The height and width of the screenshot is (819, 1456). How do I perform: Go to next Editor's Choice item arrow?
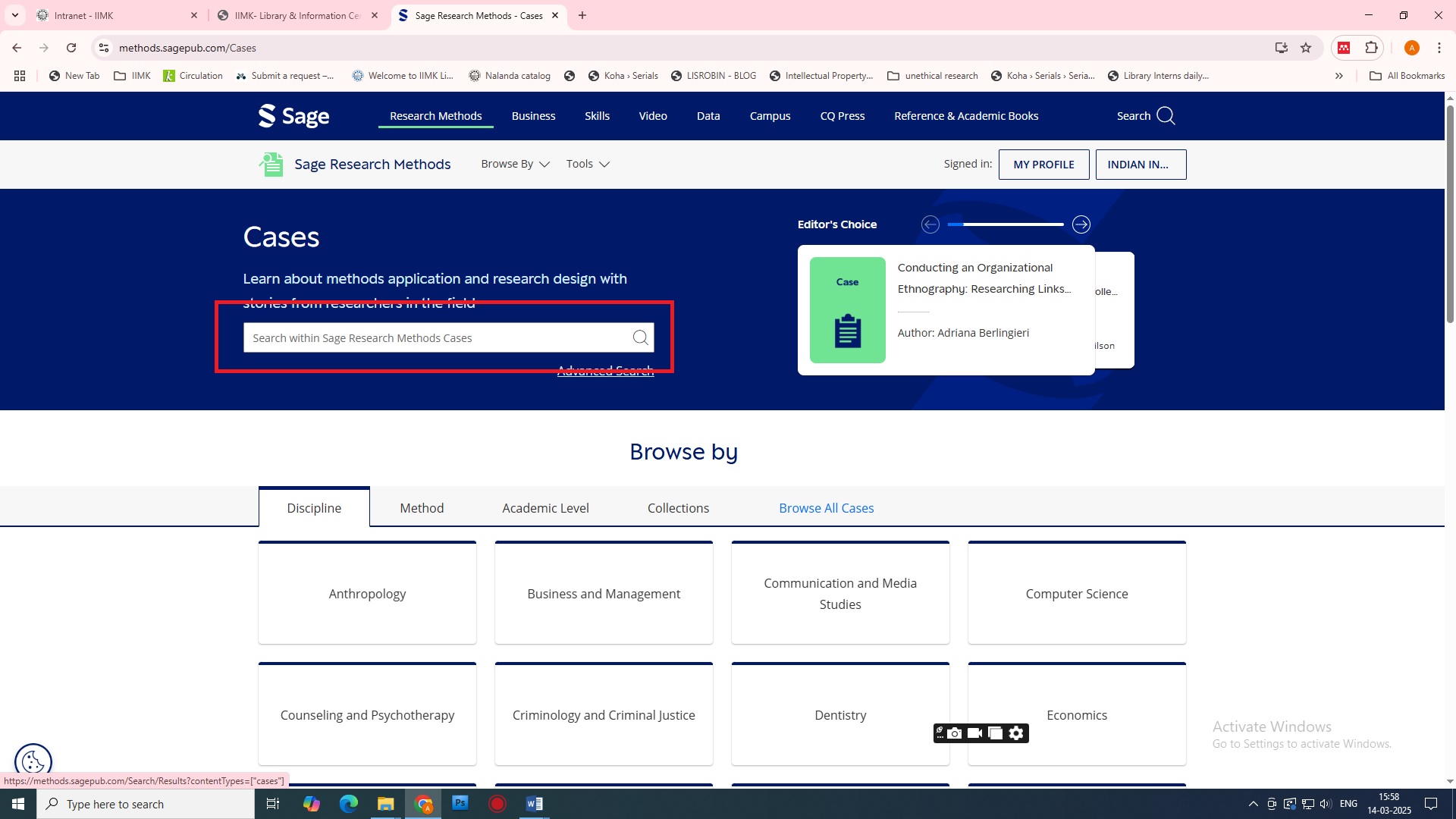pos(1081,224)
